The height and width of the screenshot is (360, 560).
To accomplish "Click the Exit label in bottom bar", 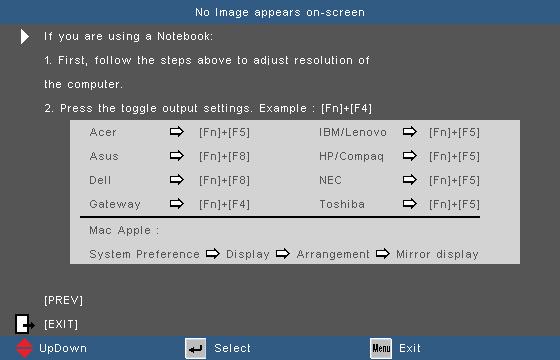I will 410,348.
